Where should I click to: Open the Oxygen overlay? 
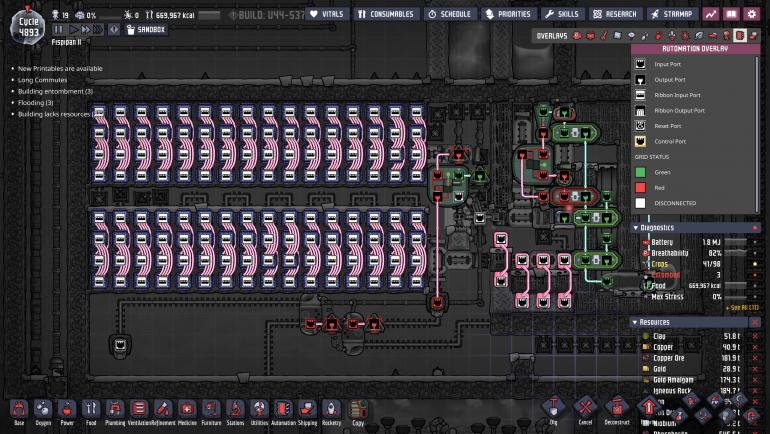point(578,35)
